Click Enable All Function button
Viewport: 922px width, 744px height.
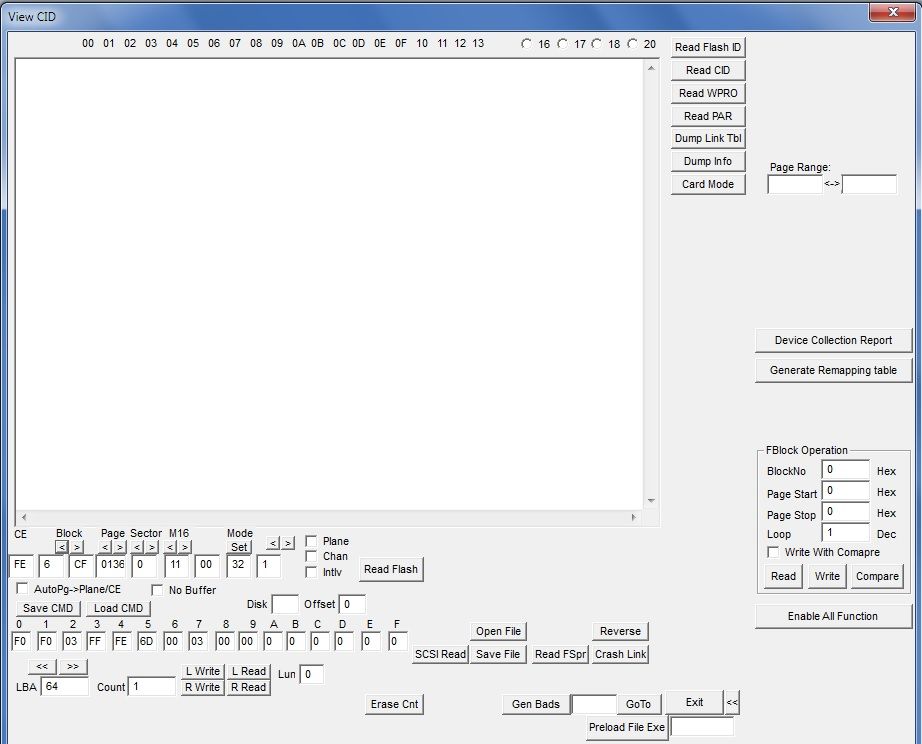(x=833, y=616)
